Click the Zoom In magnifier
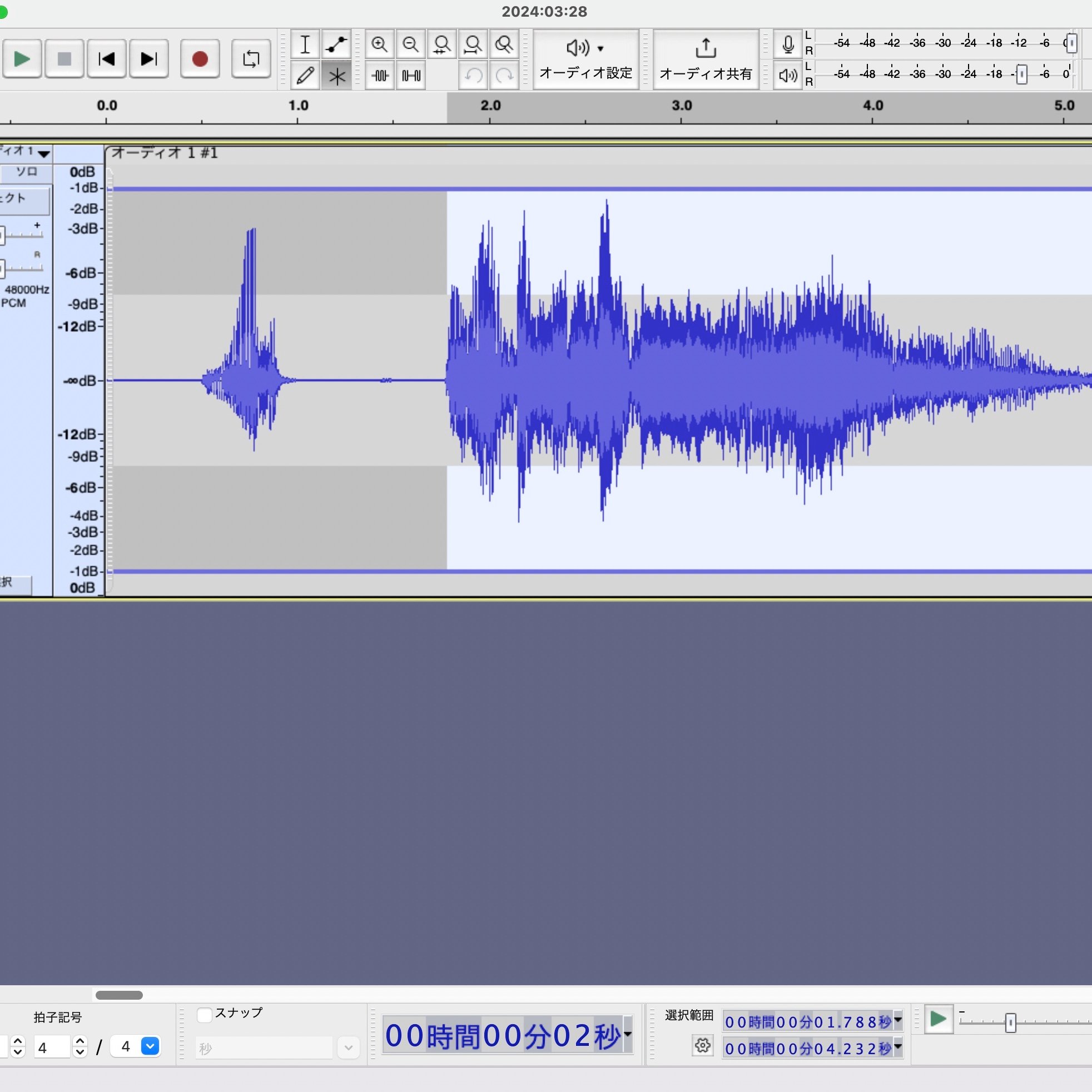The height and width of the screenshot is (1092, 1092). 379,44
